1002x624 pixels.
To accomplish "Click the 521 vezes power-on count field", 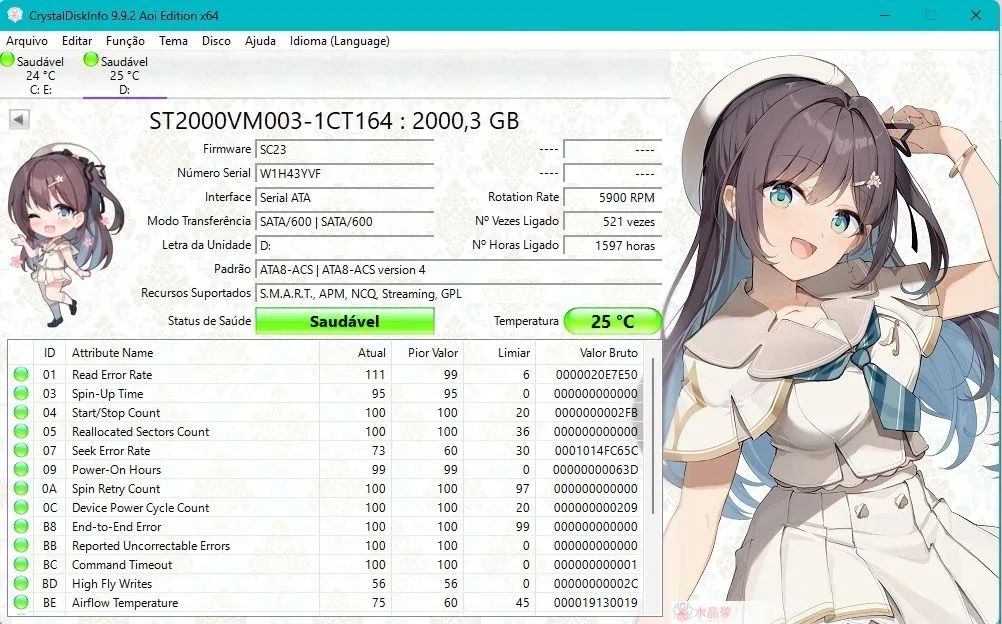I will [x=612, y=222].
